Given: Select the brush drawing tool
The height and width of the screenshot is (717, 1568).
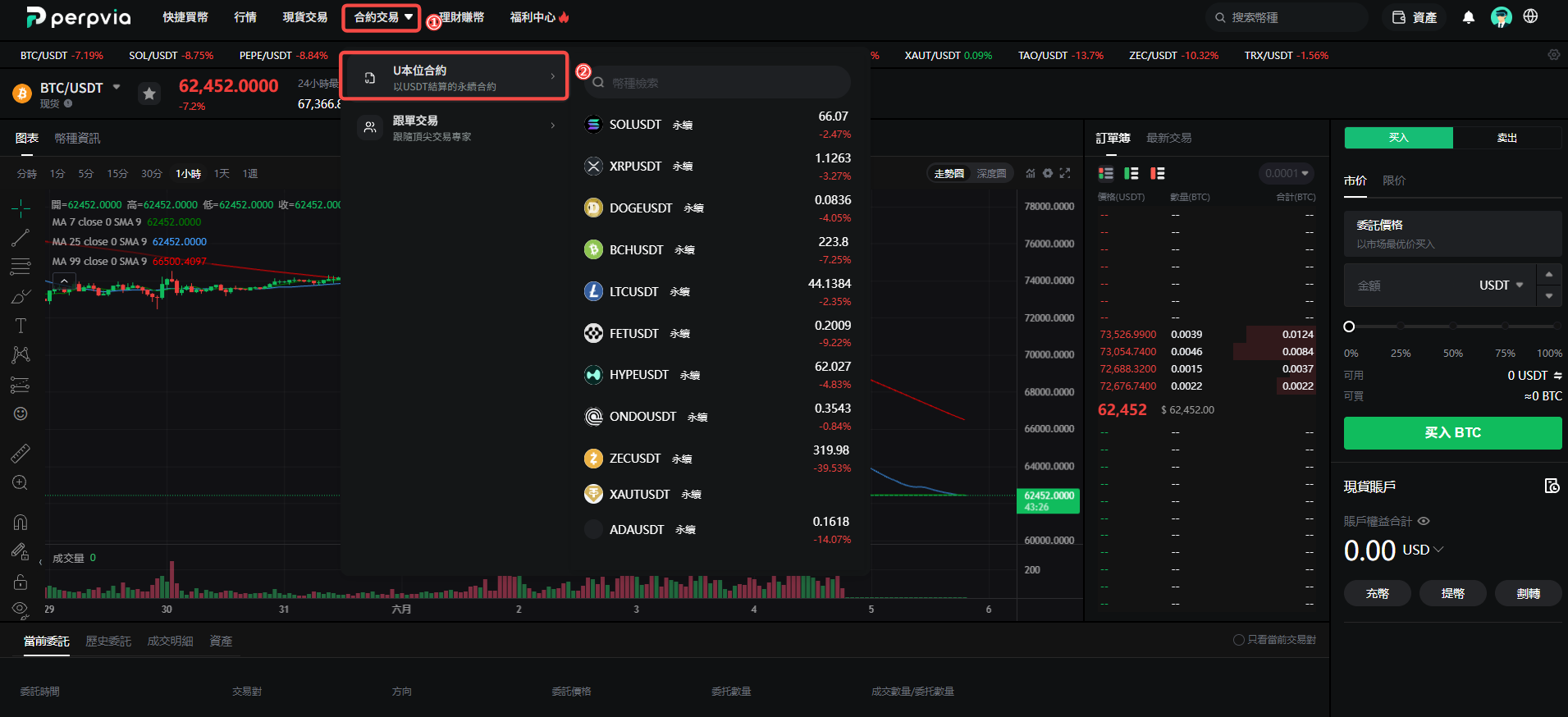Looking at the screenshot, I should click(21, 296).
